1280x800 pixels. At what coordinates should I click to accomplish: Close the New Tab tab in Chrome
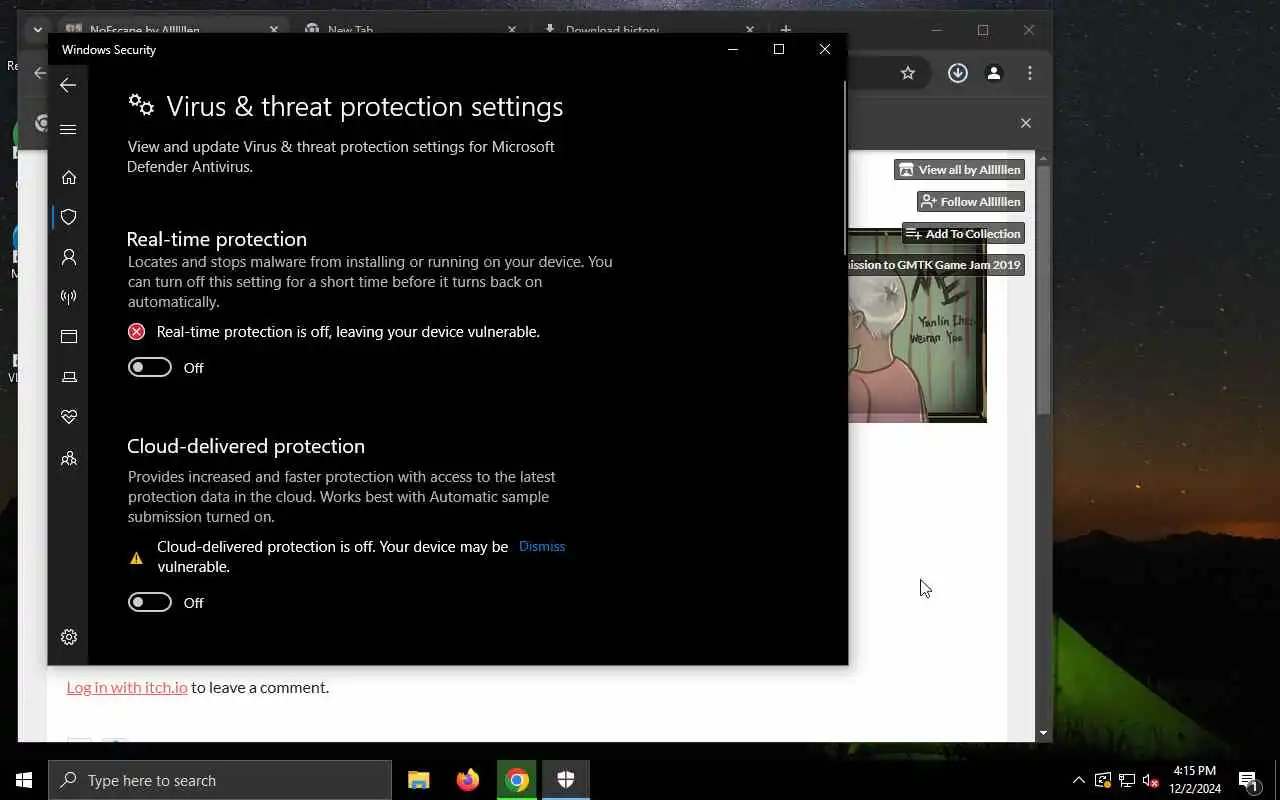click(512, 30)
